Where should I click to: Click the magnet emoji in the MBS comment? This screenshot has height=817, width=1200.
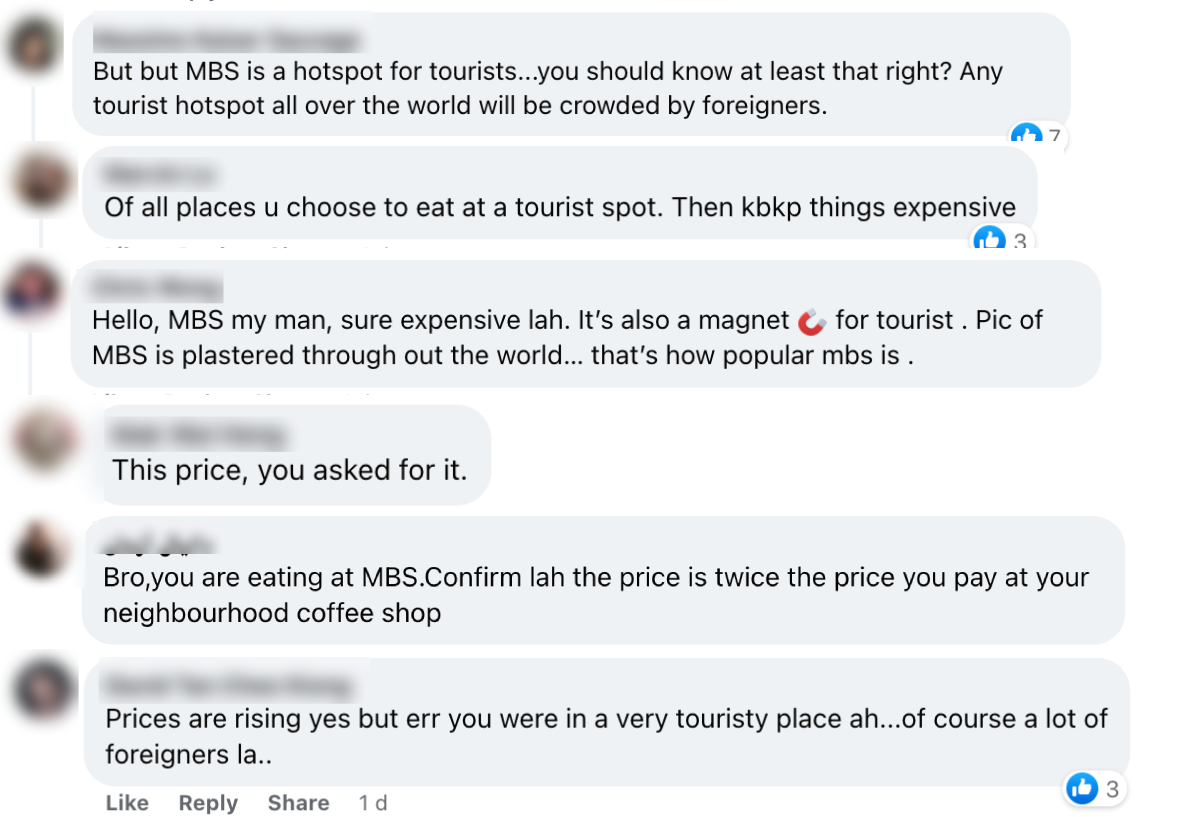(x=812, y=321)
